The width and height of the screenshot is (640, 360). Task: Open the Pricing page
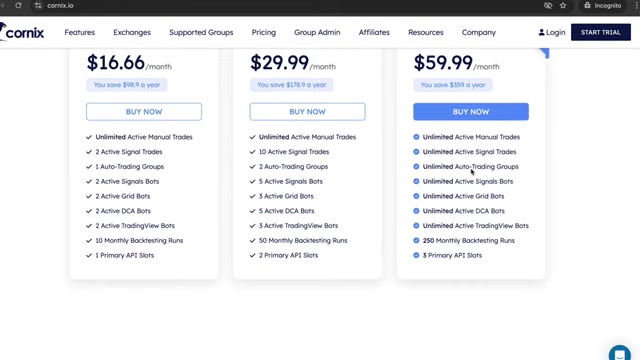[x=264, y=32]
